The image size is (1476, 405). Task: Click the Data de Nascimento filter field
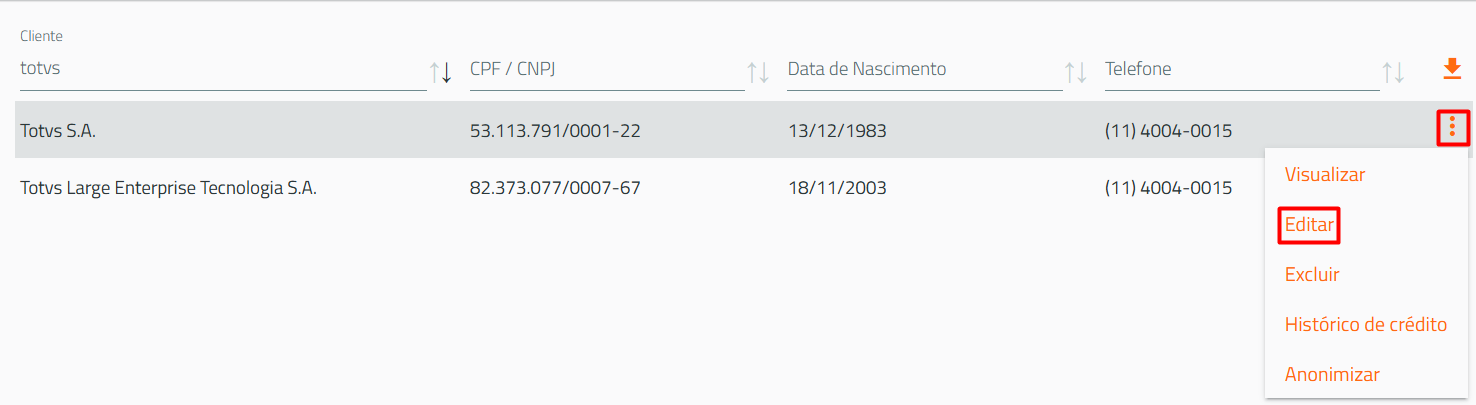(925, 70)
